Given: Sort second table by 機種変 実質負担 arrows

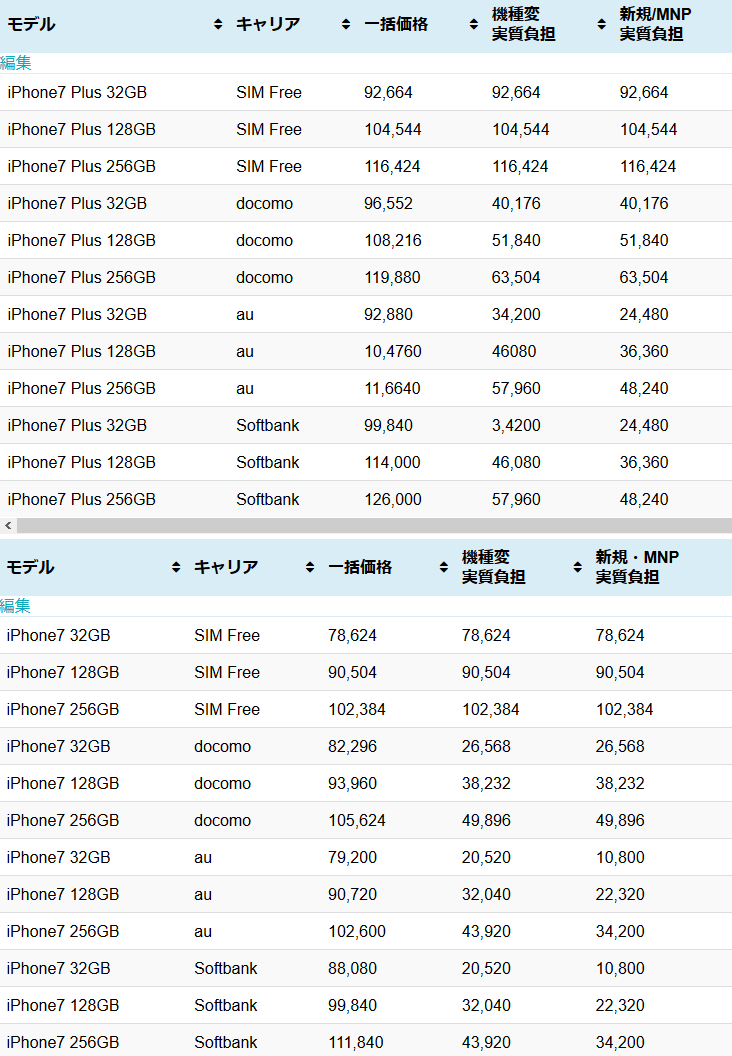Looking at the screenshot, I should pyautogui.click(x=577, y=567).
